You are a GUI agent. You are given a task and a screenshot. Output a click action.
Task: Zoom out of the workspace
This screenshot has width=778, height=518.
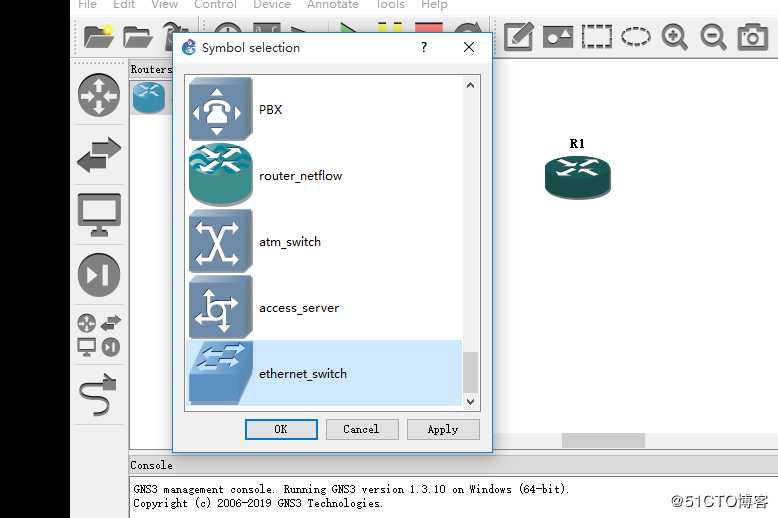pyautogui.click(x=713, y=37)
